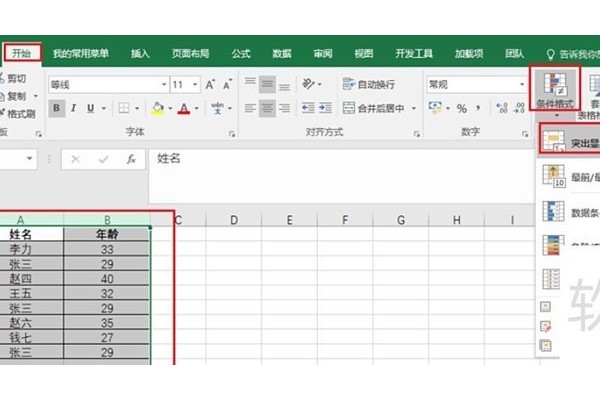Toggle Underline formatting
The height and width of the screenshot is (400, 600).
pos(90,108)
